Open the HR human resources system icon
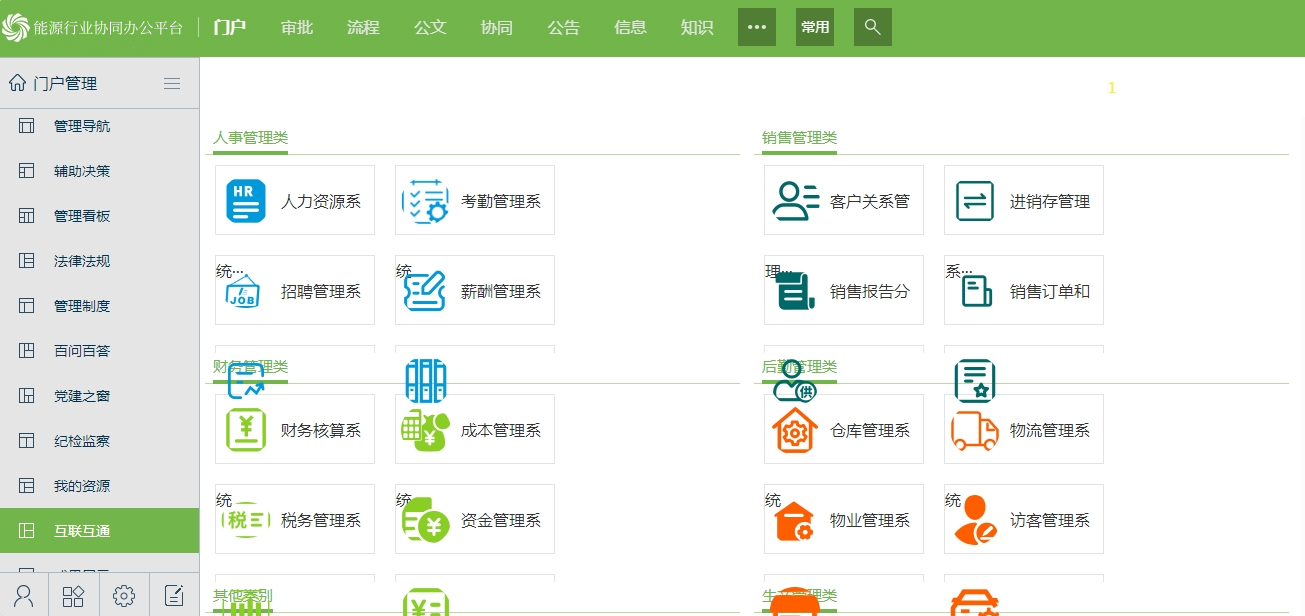 pyautogui.click(x=246, y=201)
